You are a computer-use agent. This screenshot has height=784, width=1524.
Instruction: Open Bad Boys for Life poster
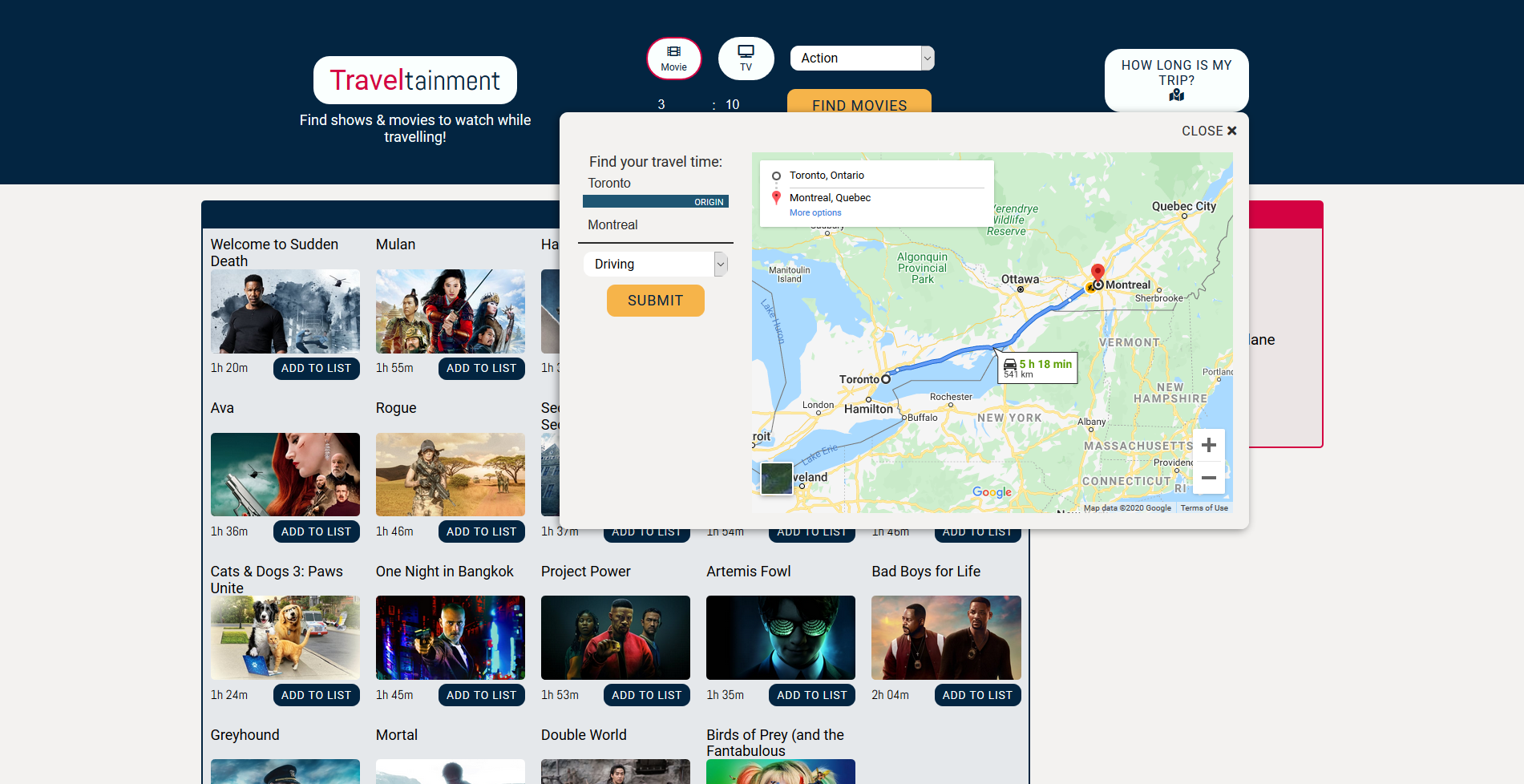pos(947,638)
